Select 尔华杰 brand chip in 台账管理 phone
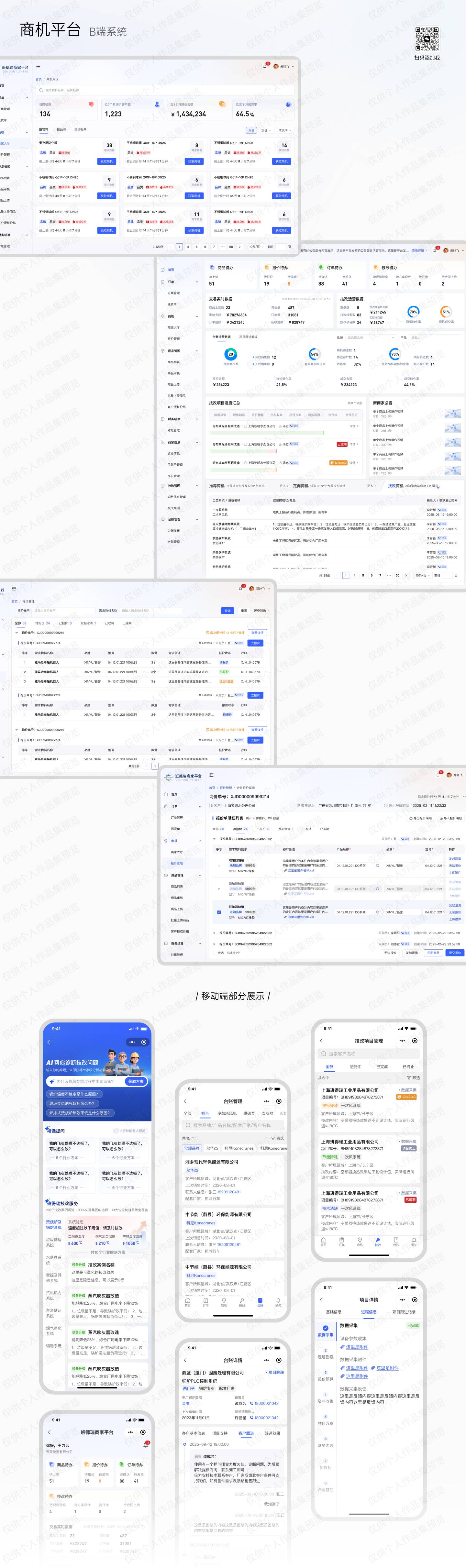Viewport: 466px width, 1568px height. [213, 1149]
